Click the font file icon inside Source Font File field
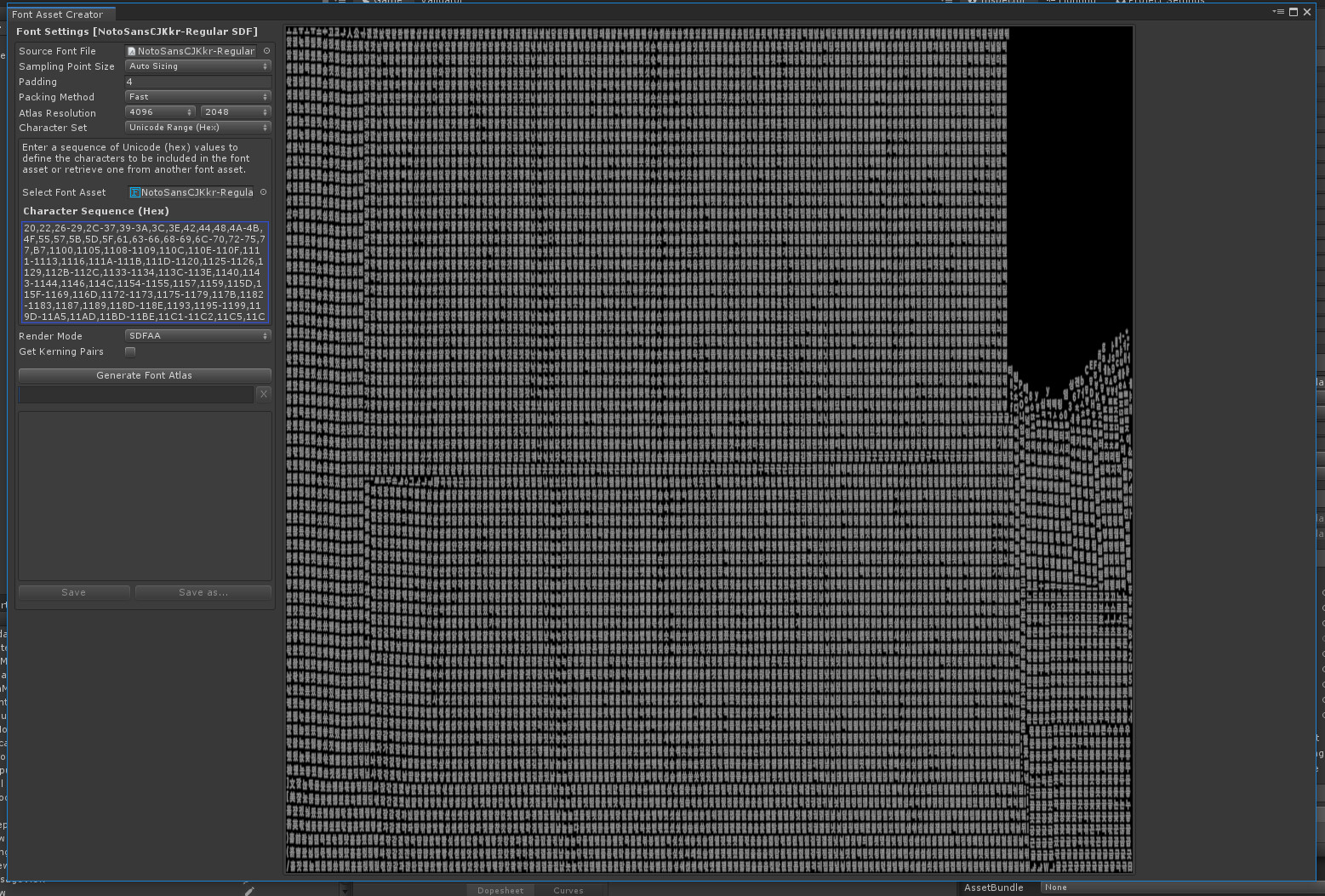 click(130, 51)
